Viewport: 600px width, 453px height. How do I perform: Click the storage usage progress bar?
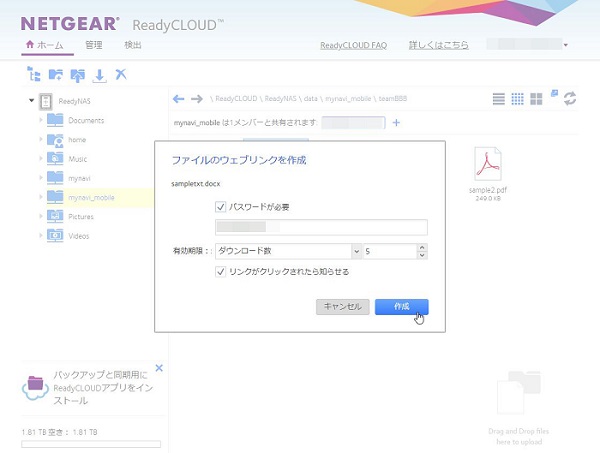(x=91, y=444)
